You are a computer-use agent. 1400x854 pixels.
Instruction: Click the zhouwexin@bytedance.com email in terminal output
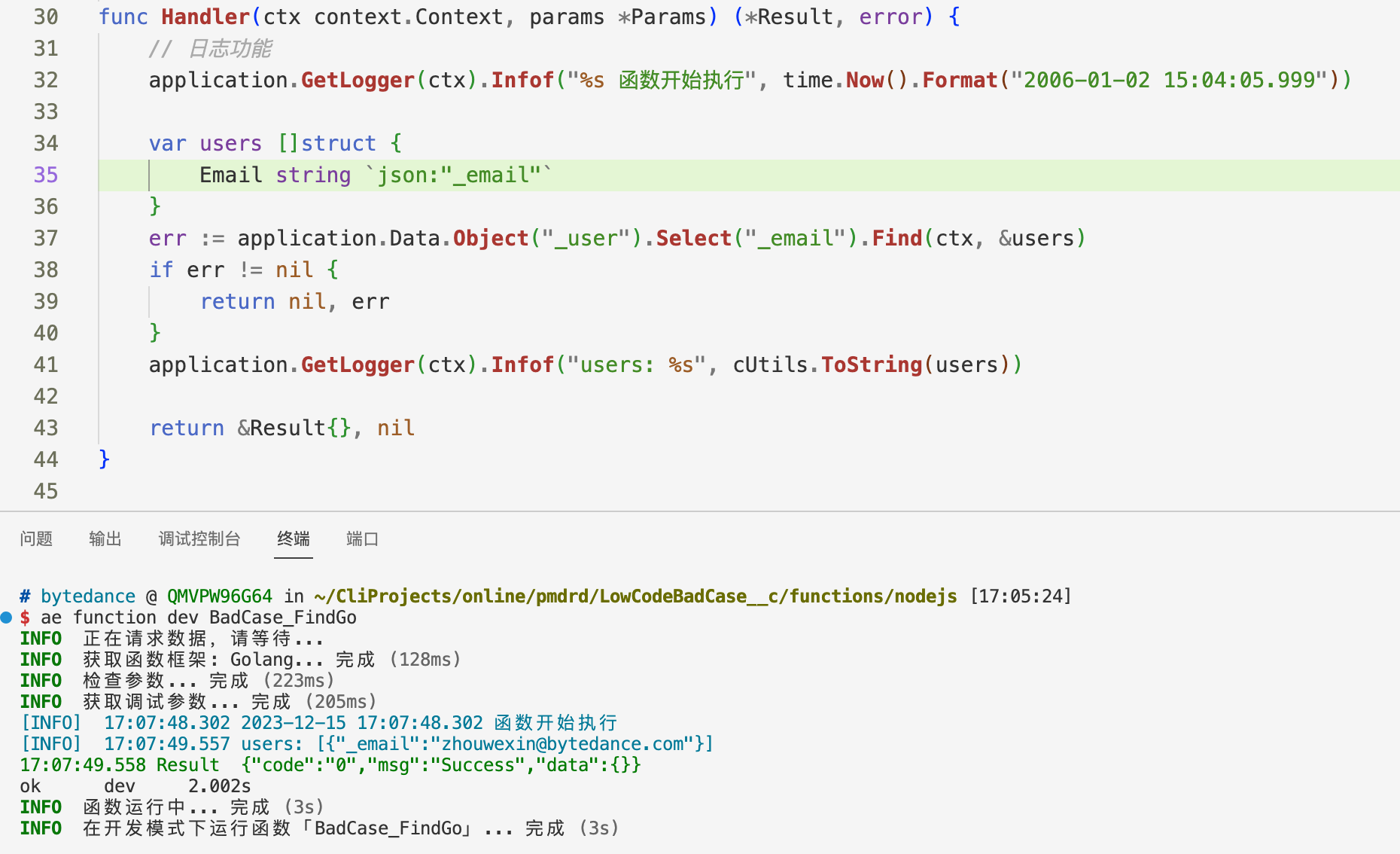(x=562, y=744)
